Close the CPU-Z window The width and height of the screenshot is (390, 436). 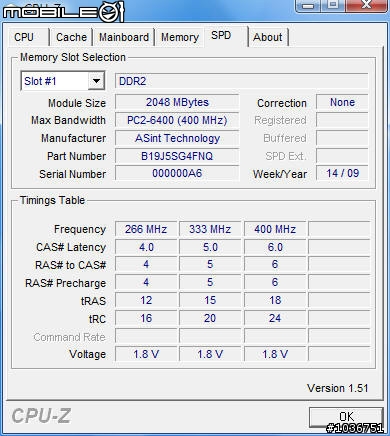point(366,5)
